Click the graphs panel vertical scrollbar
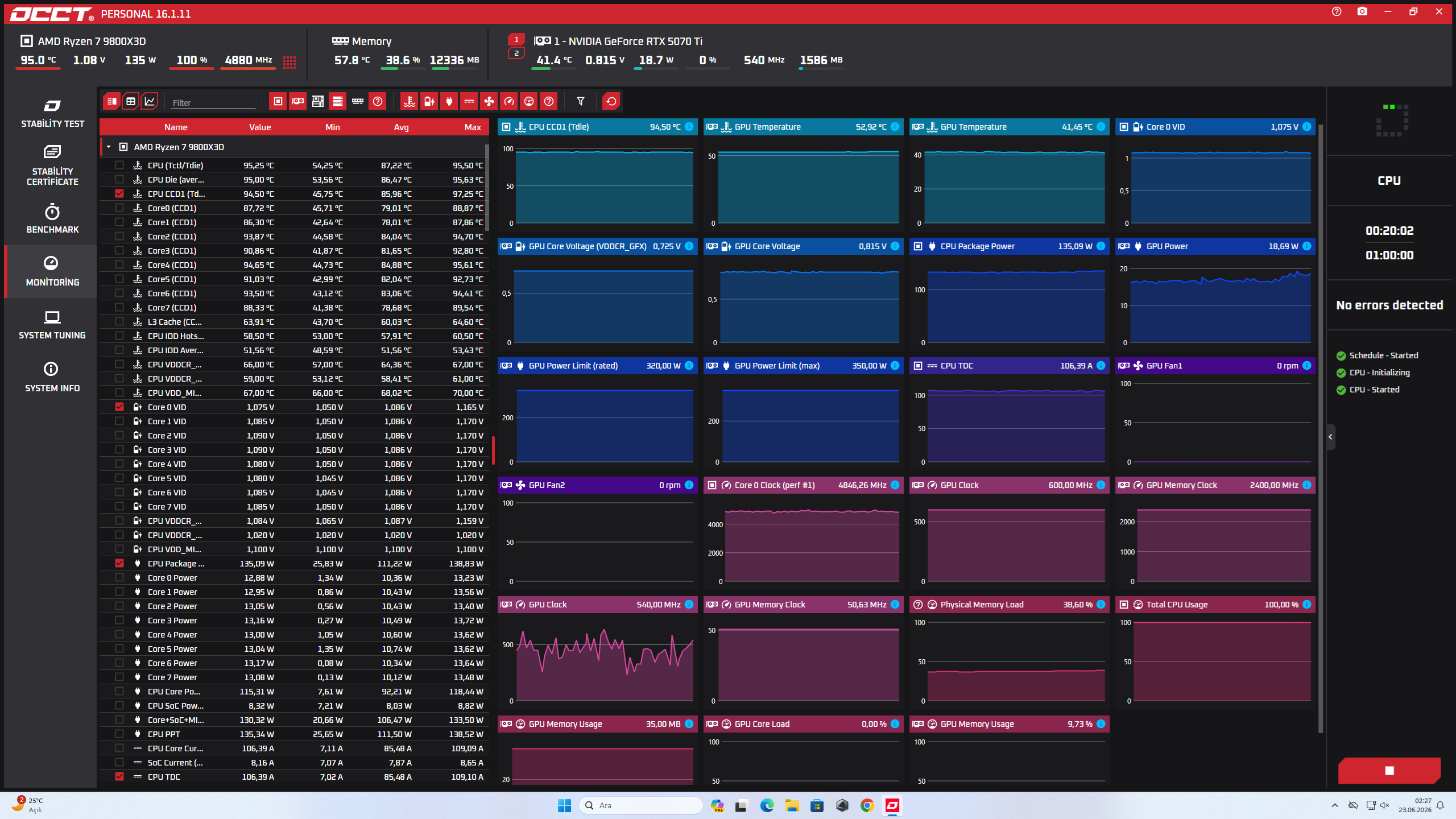The height and width of the screenshot is (819, 1456). pos(1320,429)
